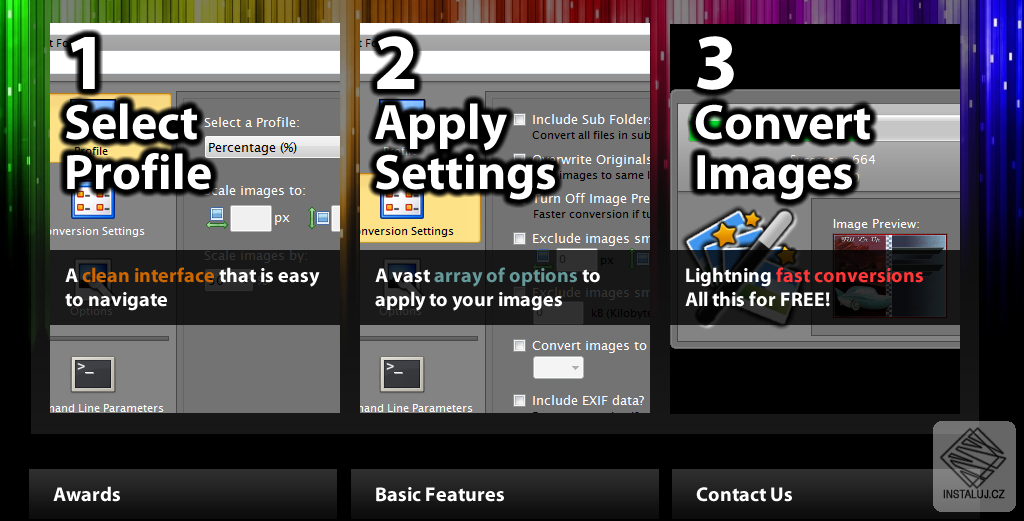The width and height of the screenshot is (1024, 521).
Task: Click the 'fast conversions' red text
Action: [850, 276]
